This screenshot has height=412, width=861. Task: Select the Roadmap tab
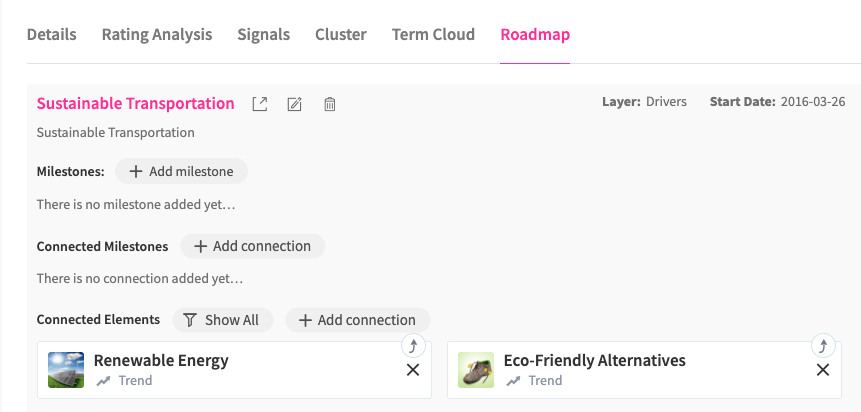535,34
